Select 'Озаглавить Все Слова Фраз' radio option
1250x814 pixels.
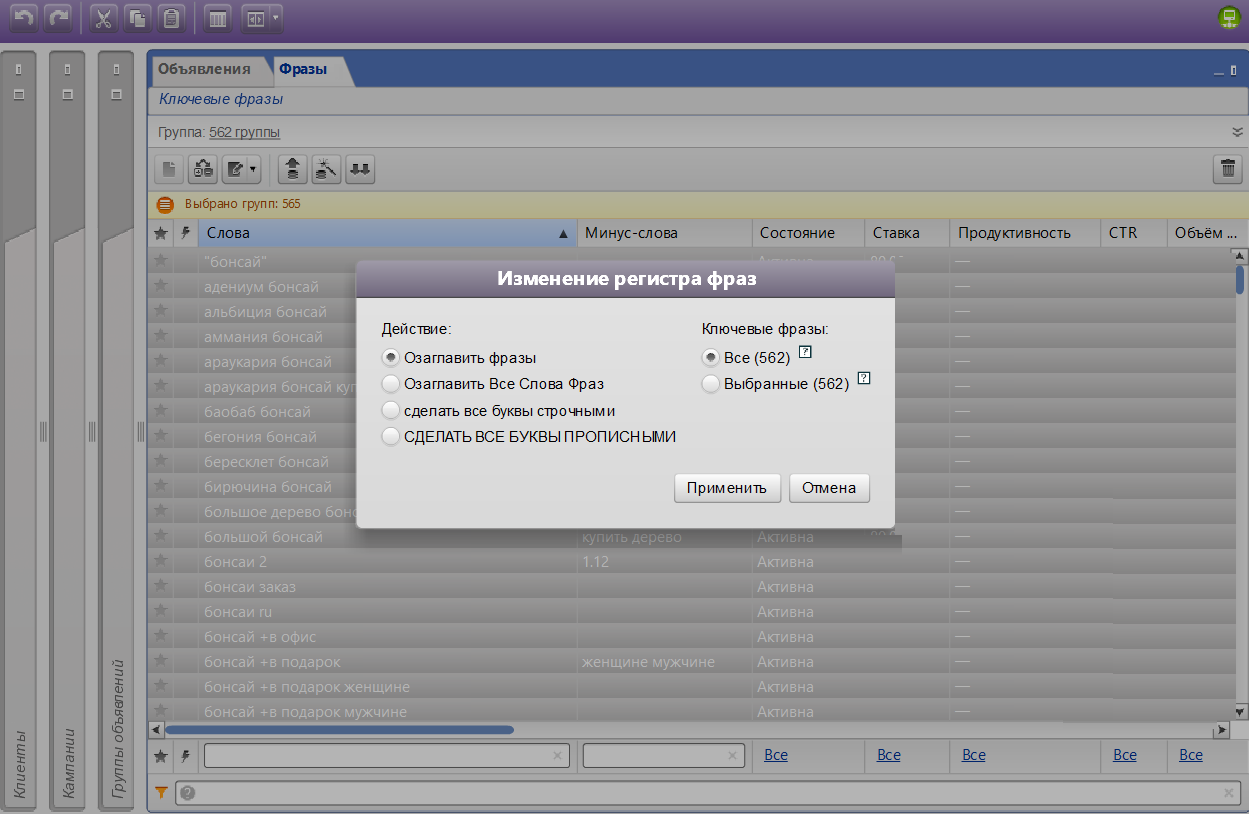(x=390, y=384)
